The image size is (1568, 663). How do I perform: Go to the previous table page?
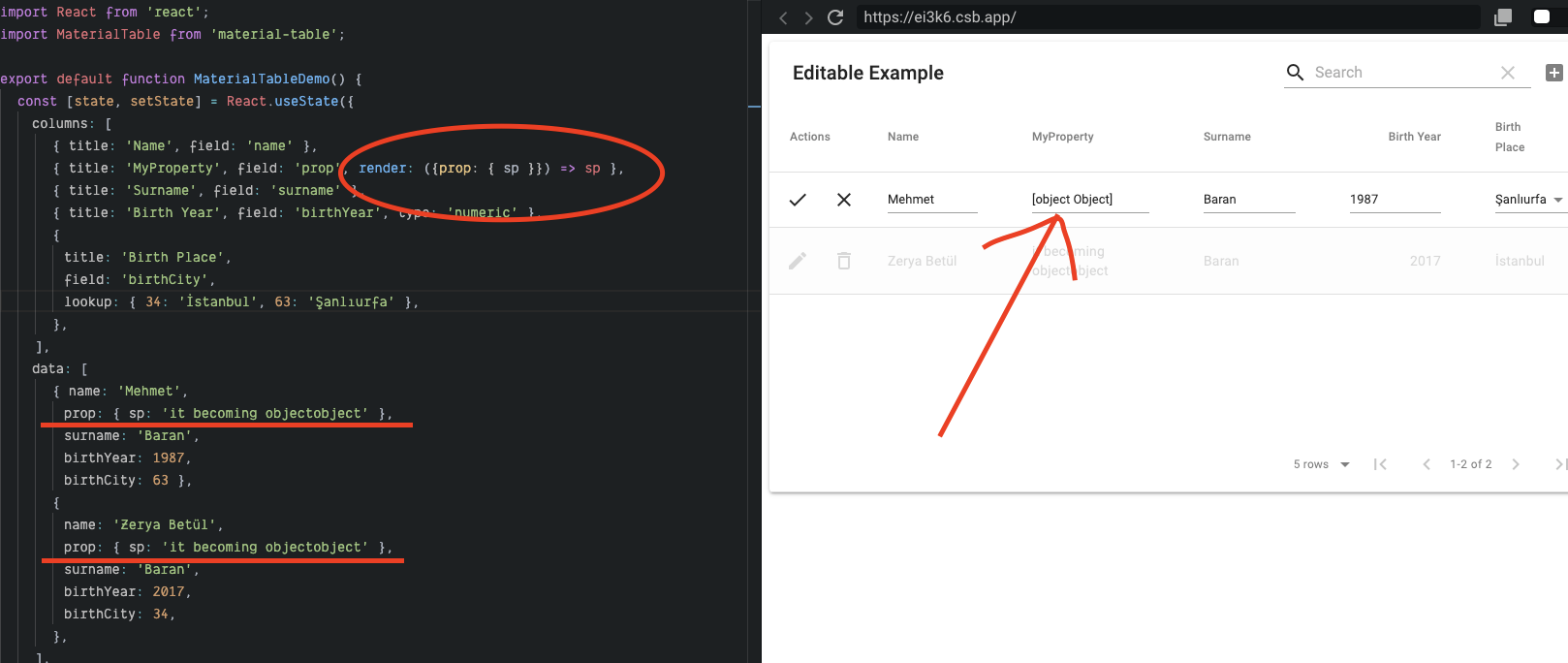click(x=1427, y=464)
